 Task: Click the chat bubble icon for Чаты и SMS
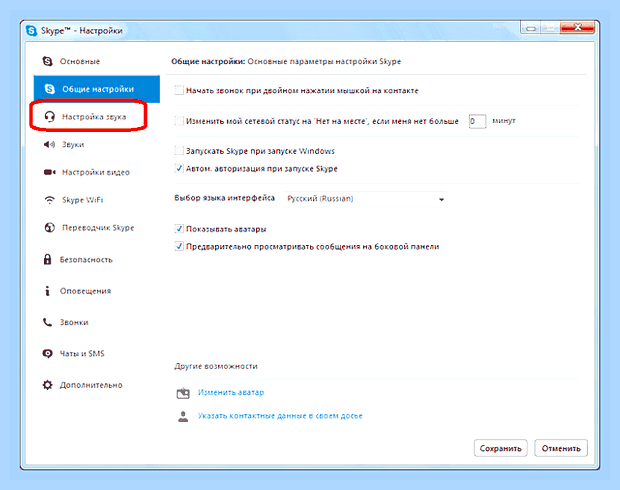[x=47, y=353]
